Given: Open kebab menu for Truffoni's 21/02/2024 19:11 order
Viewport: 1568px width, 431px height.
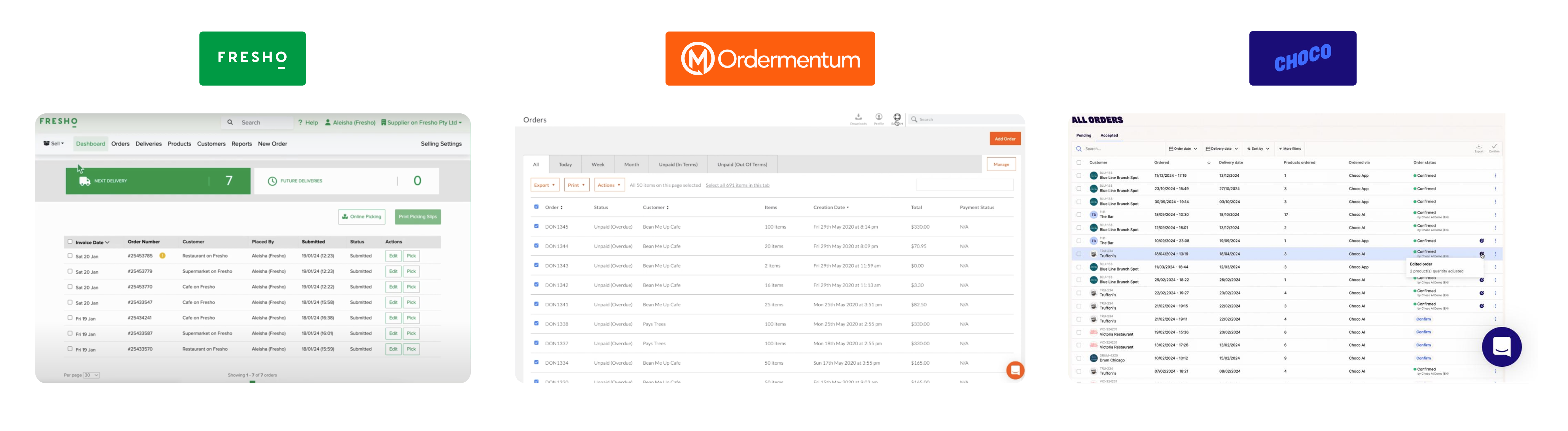Looking at the screenshot, I should point(1495,319).
